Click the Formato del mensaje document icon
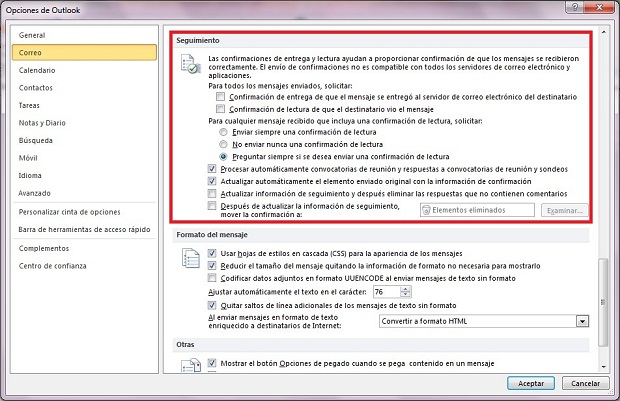 (190, 258)
